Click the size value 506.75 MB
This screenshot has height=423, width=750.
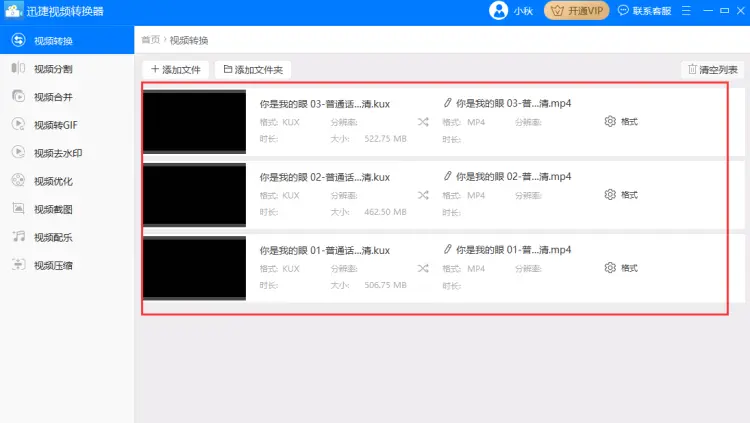[386, 285]
